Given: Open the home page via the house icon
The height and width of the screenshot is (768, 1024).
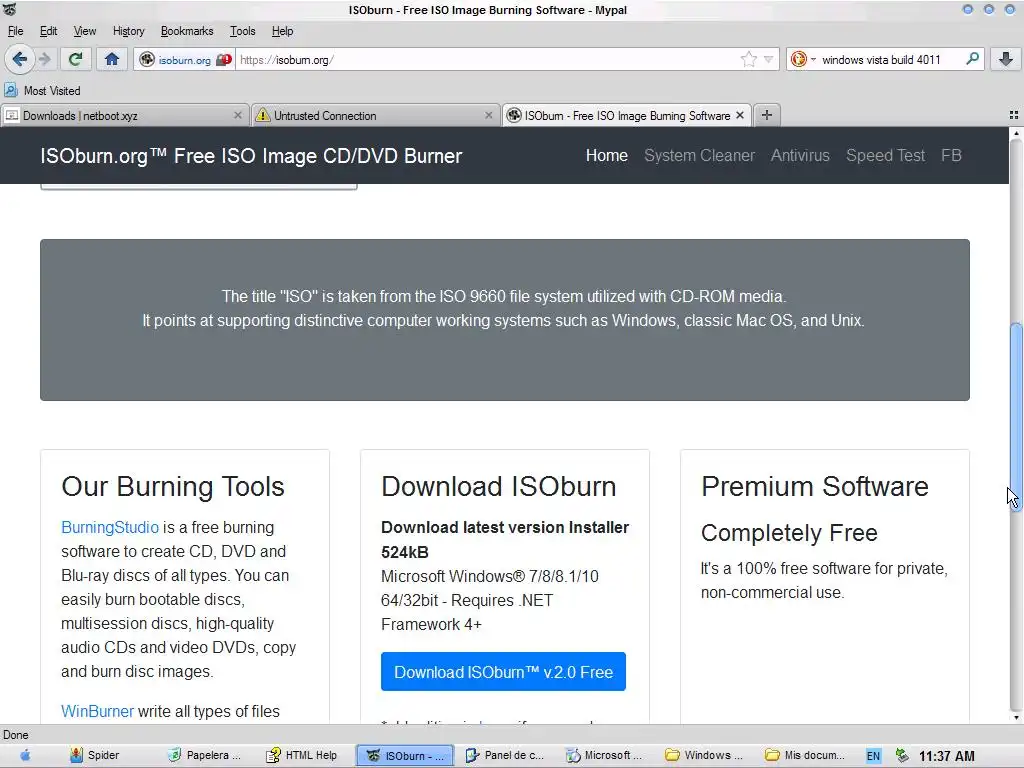Looking at the screenshot, I should click(112, 59).
